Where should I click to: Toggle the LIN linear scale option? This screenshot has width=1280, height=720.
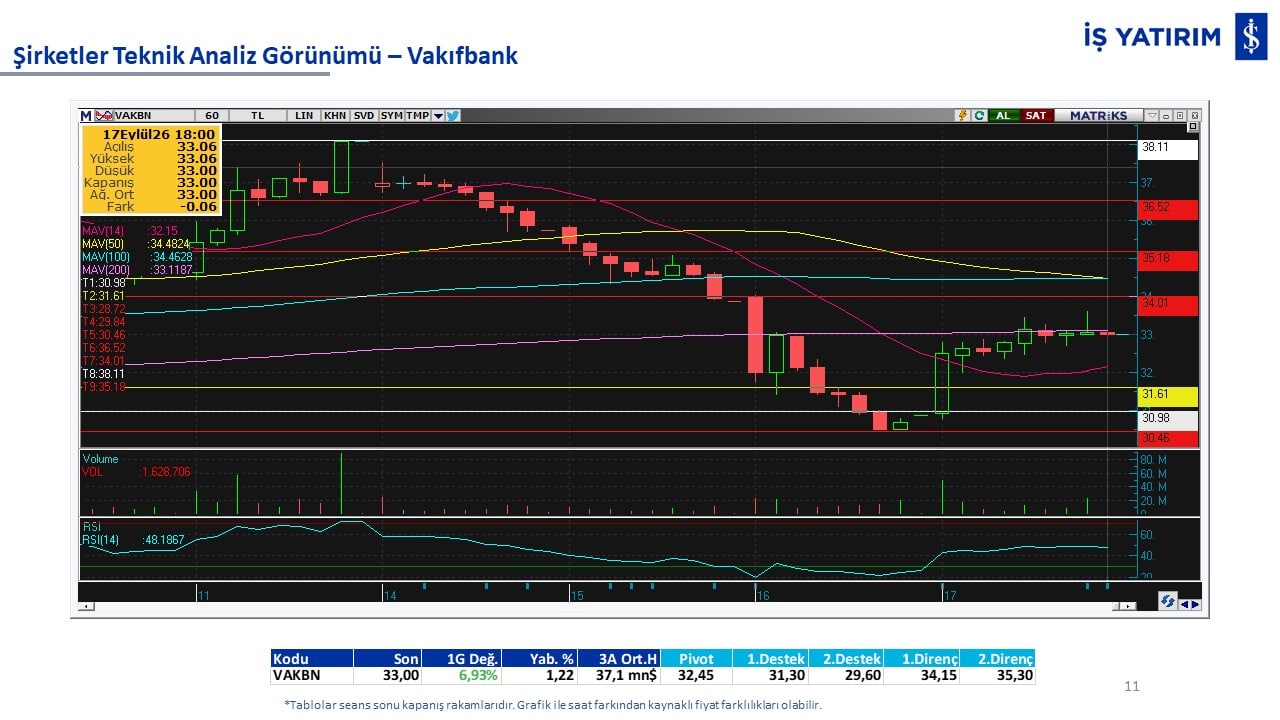pos(304,115)
